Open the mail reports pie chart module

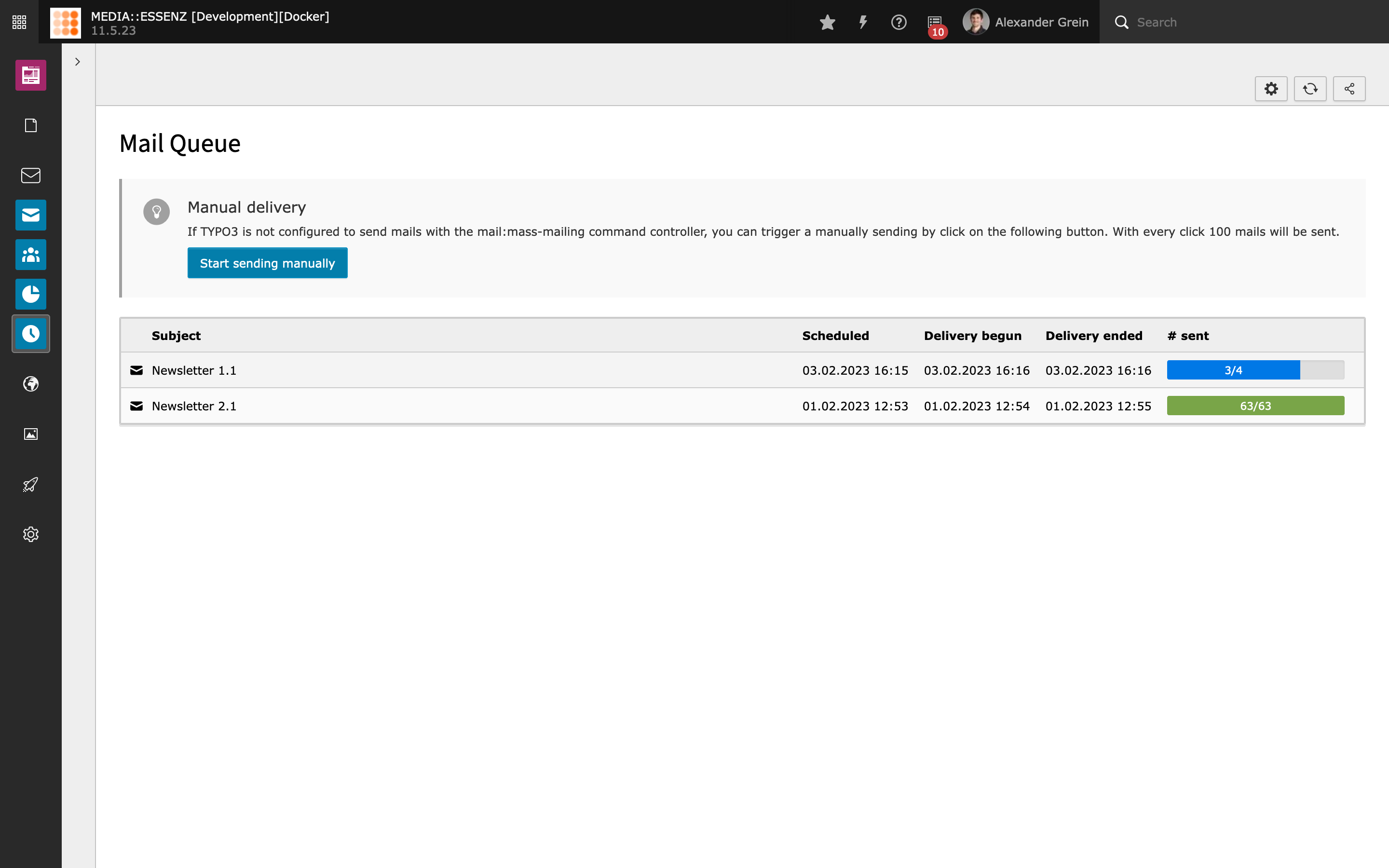(30, 294)
